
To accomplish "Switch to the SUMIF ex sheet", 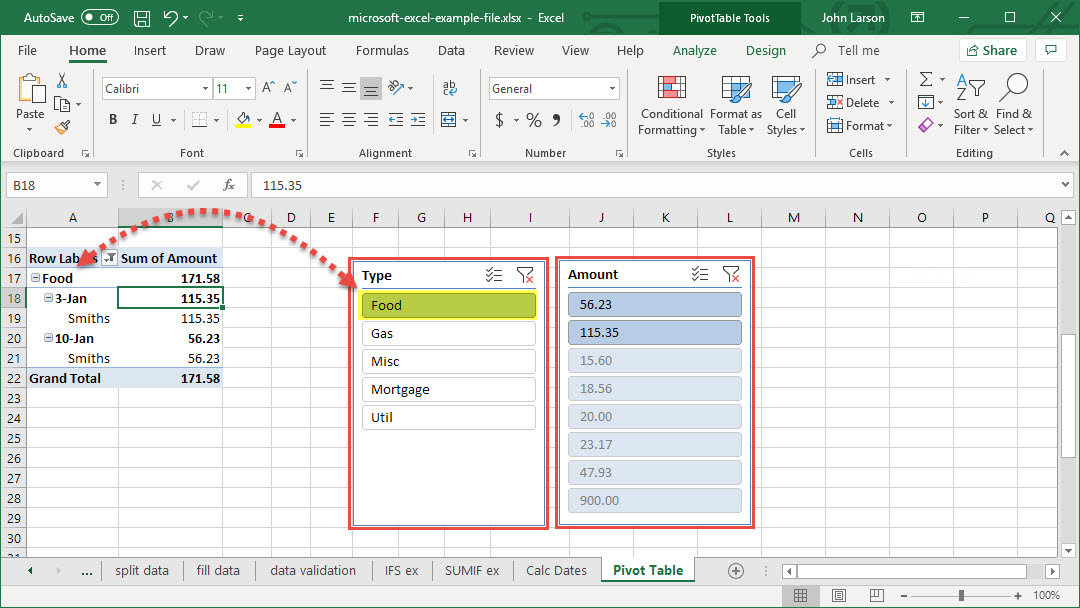I will coord(470,570).
